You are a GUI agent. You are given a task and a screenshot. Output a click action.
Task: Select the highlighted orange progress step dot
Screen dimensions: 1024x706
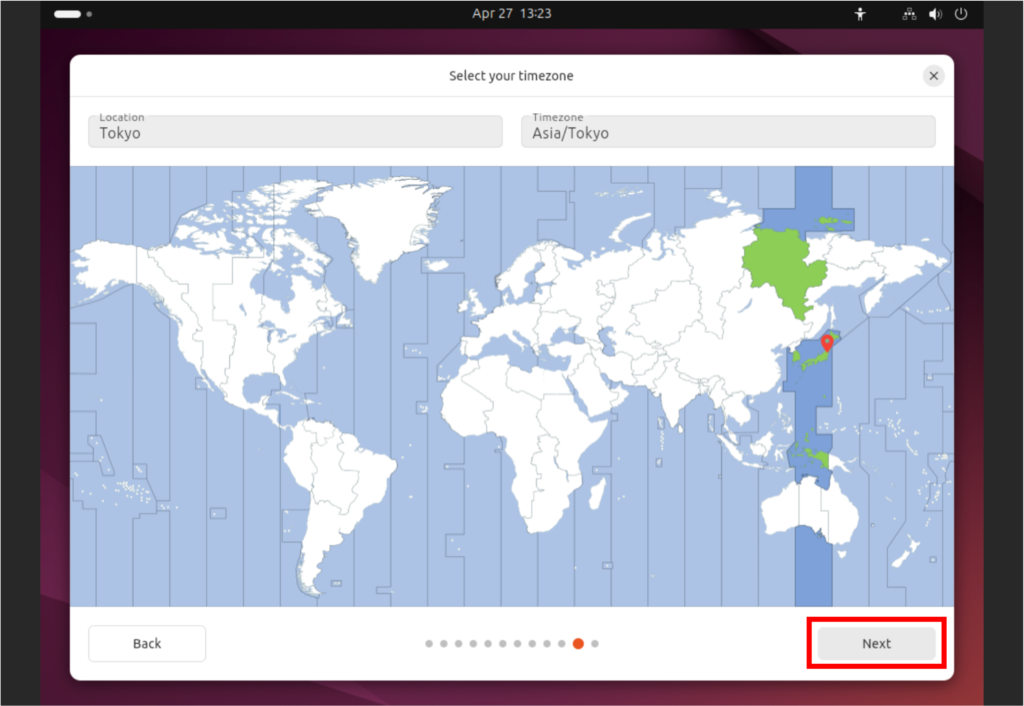coord(578,643)
